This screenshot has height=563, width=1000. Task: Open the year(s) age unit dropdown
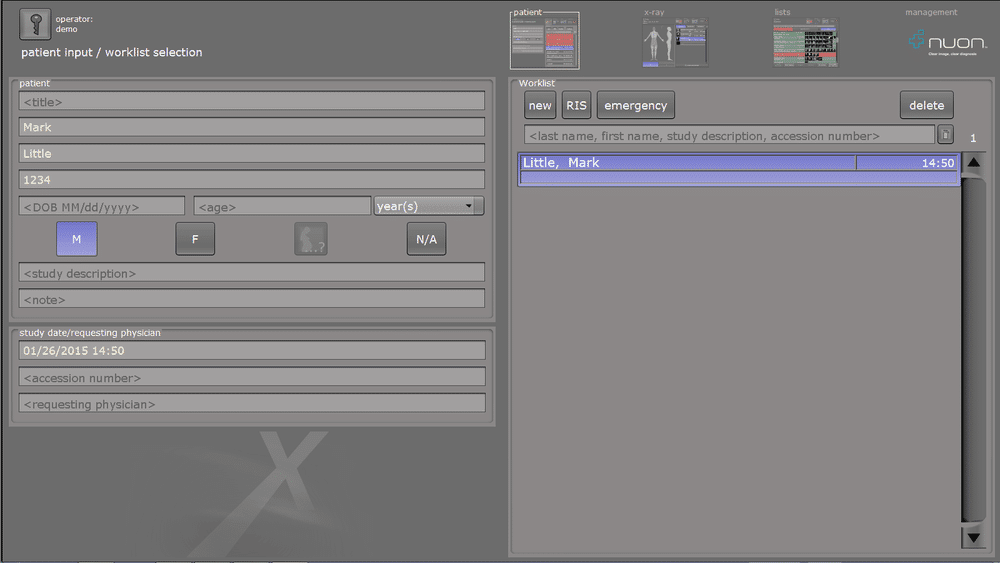coord(428,206)
